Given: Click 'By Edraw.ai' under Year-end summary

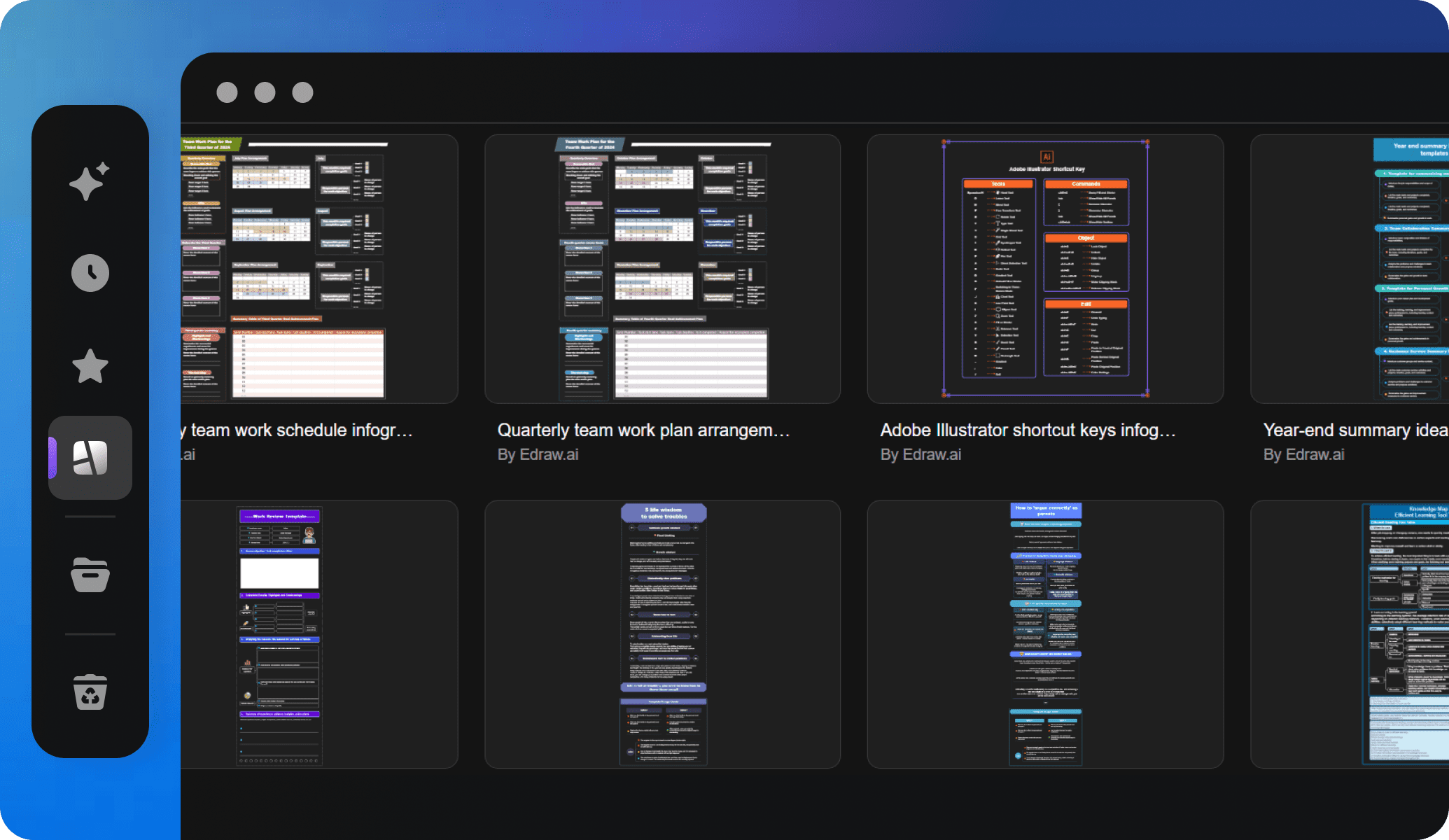Looking at the screenshot, I should click(1303, 454).
